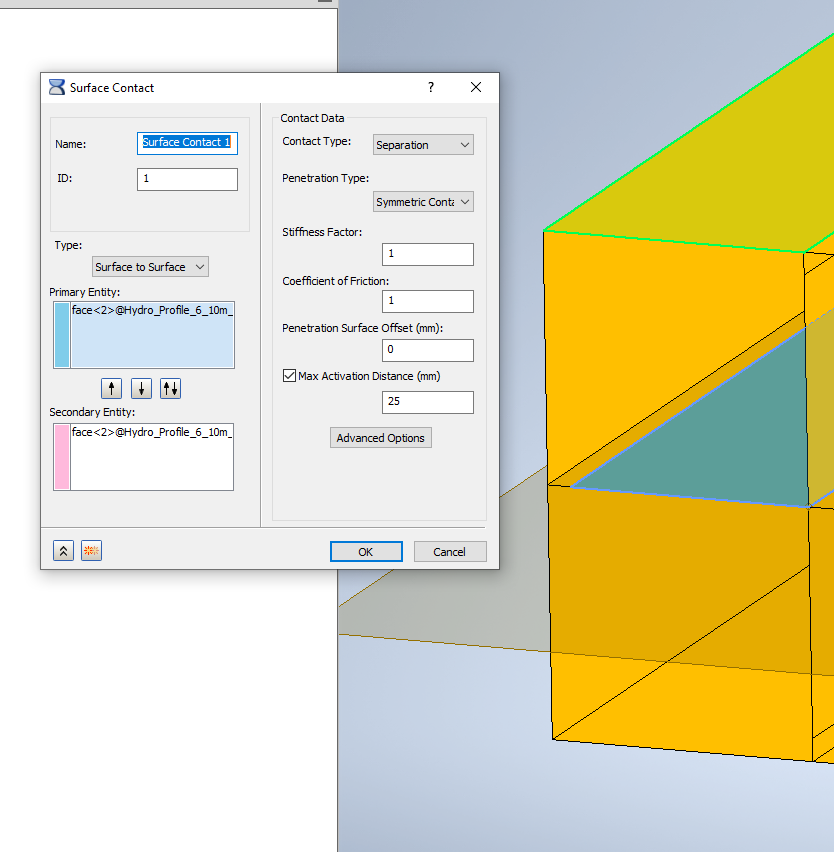Image resolution: width=834 pixels, height=852 pixels.
Task: Click the ID input field
Action: (x=187, y=179)
